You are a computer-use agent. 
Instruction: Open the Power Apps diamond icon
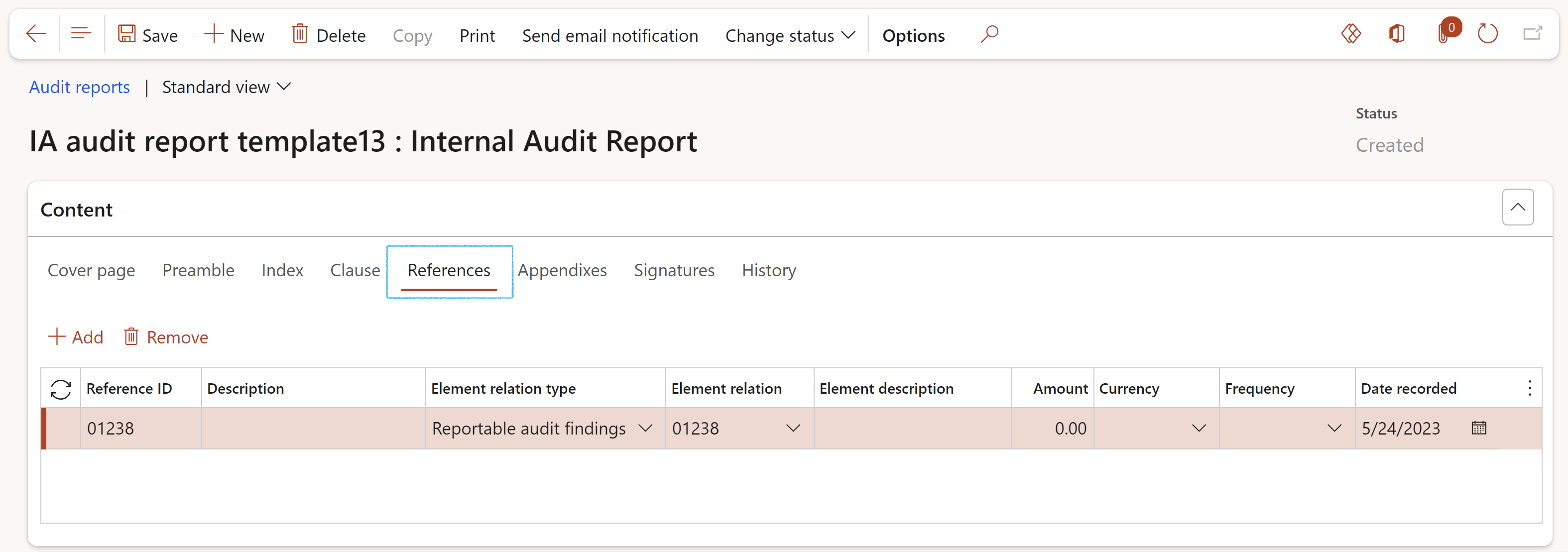click(x=1351, y=33)
